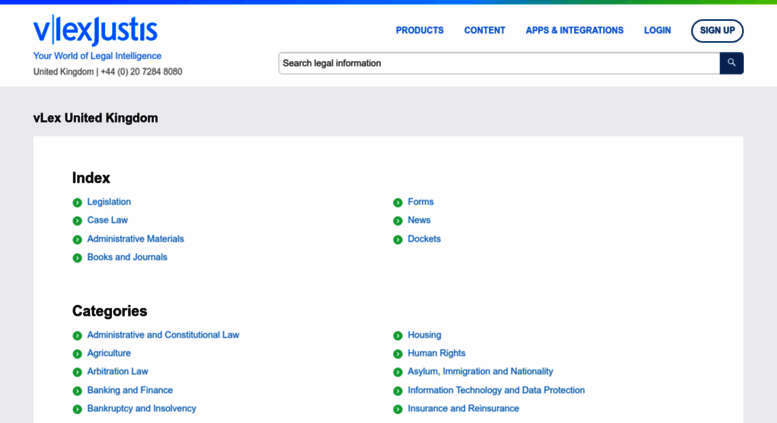Click the Index heading
This screenshot has height=423, width=777.
91,178
